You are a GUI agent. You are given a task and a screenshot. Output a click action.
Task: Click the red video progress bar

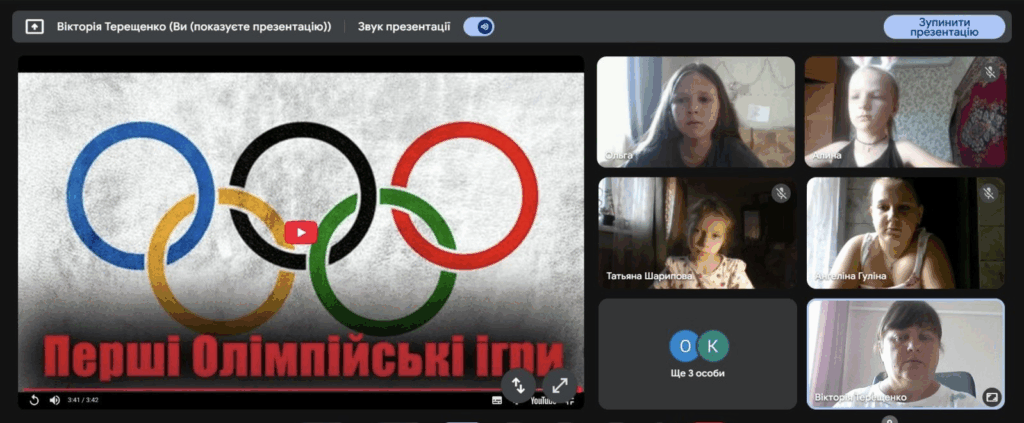pos(301,390)
